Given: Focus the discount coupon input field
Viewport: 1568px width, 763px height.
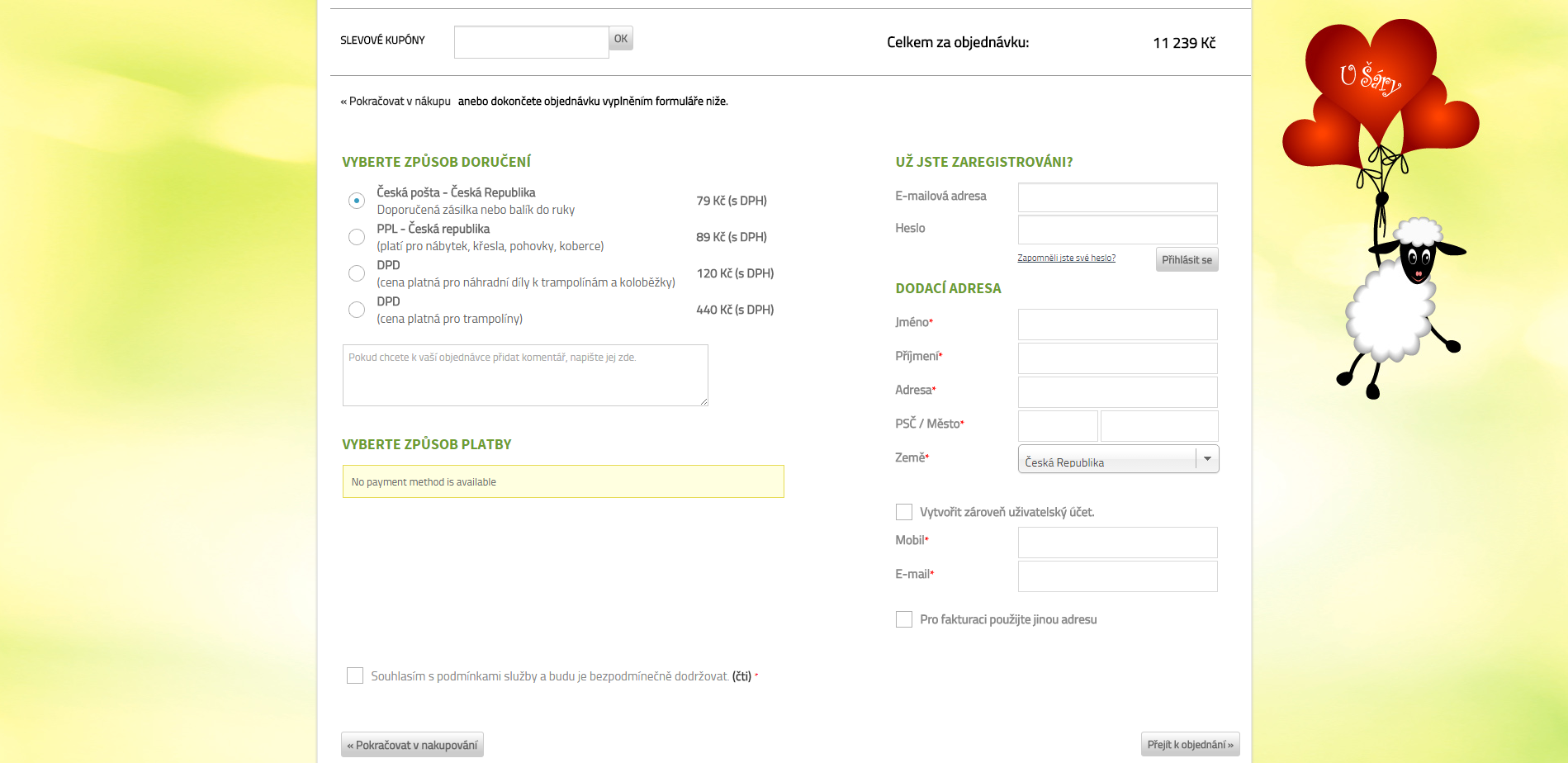Looking at the screenshot, I should pos(531,42).
